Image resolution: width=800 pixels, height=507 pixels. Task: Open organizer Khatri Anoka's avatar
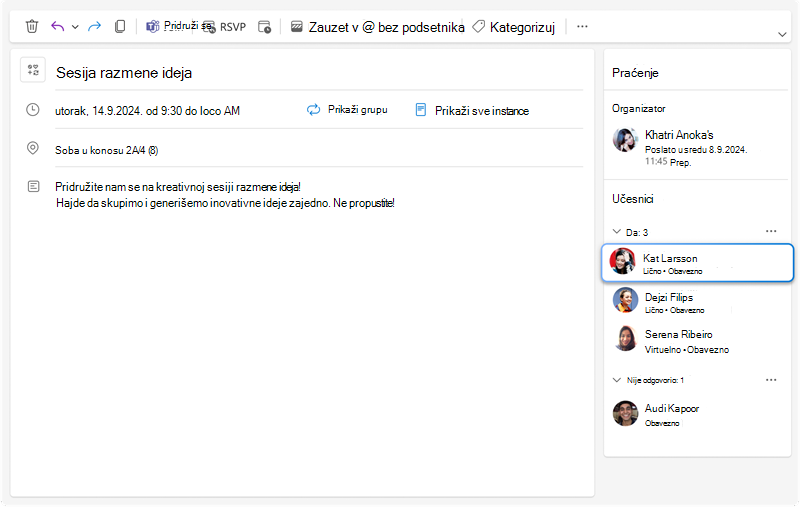point(625,140)
